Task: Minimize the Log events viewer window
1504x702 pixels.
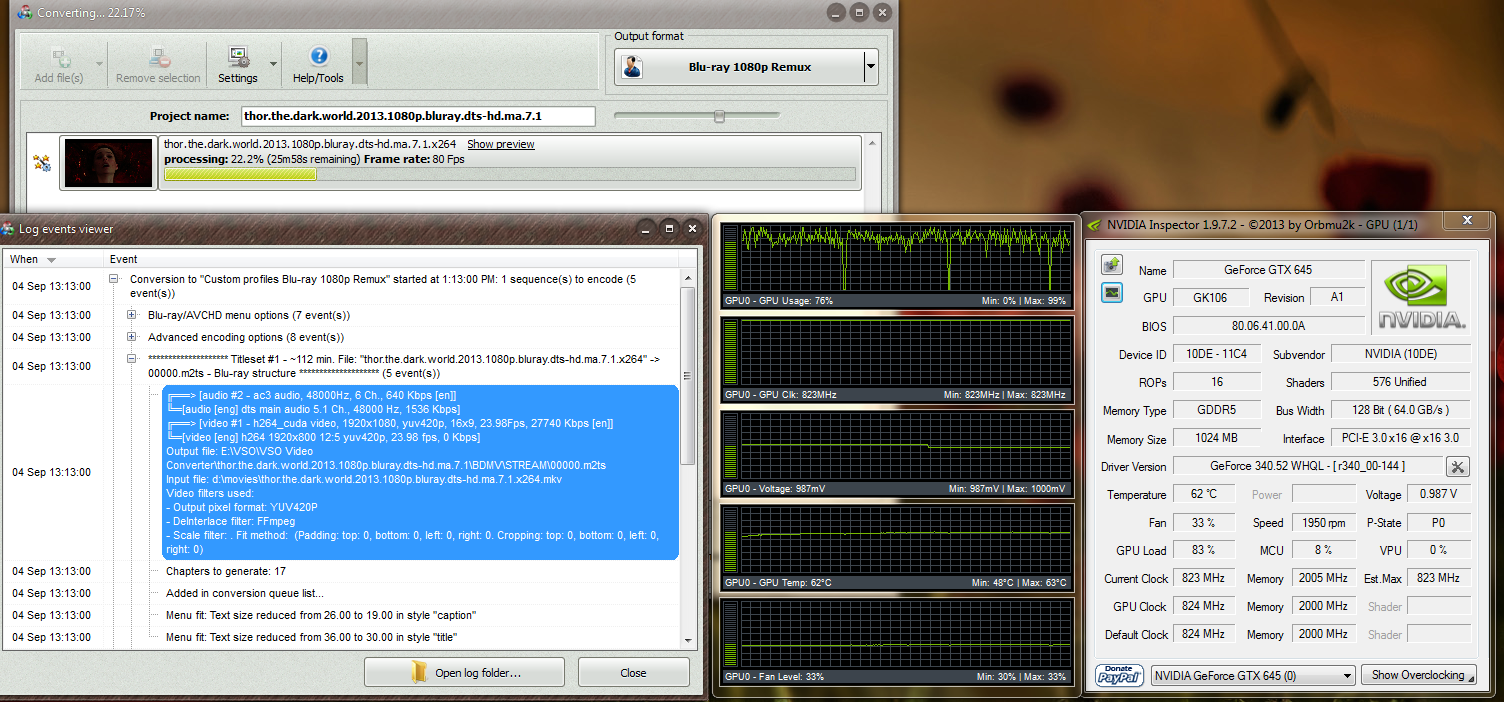Action: (x=648, y=228)
